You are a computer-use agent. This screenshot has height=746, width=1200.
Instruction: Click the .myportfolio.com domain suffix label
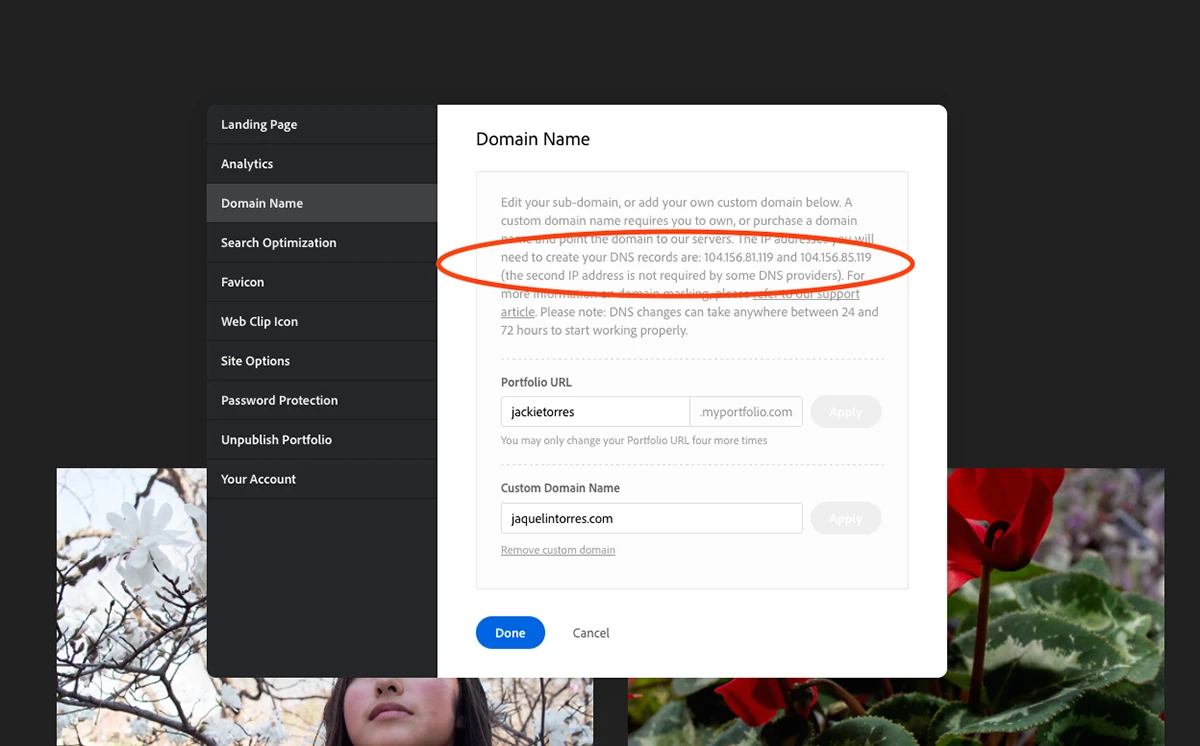click(746, 411)
